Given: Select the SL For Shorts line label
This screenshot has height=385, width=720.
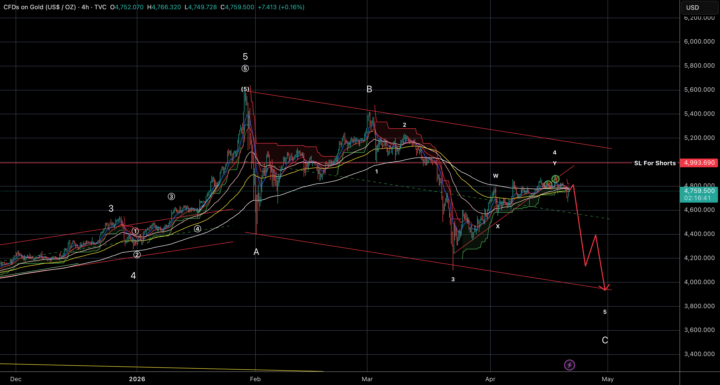Looking at the screenshot, I should pyautogui.click(x=654, y=163).
